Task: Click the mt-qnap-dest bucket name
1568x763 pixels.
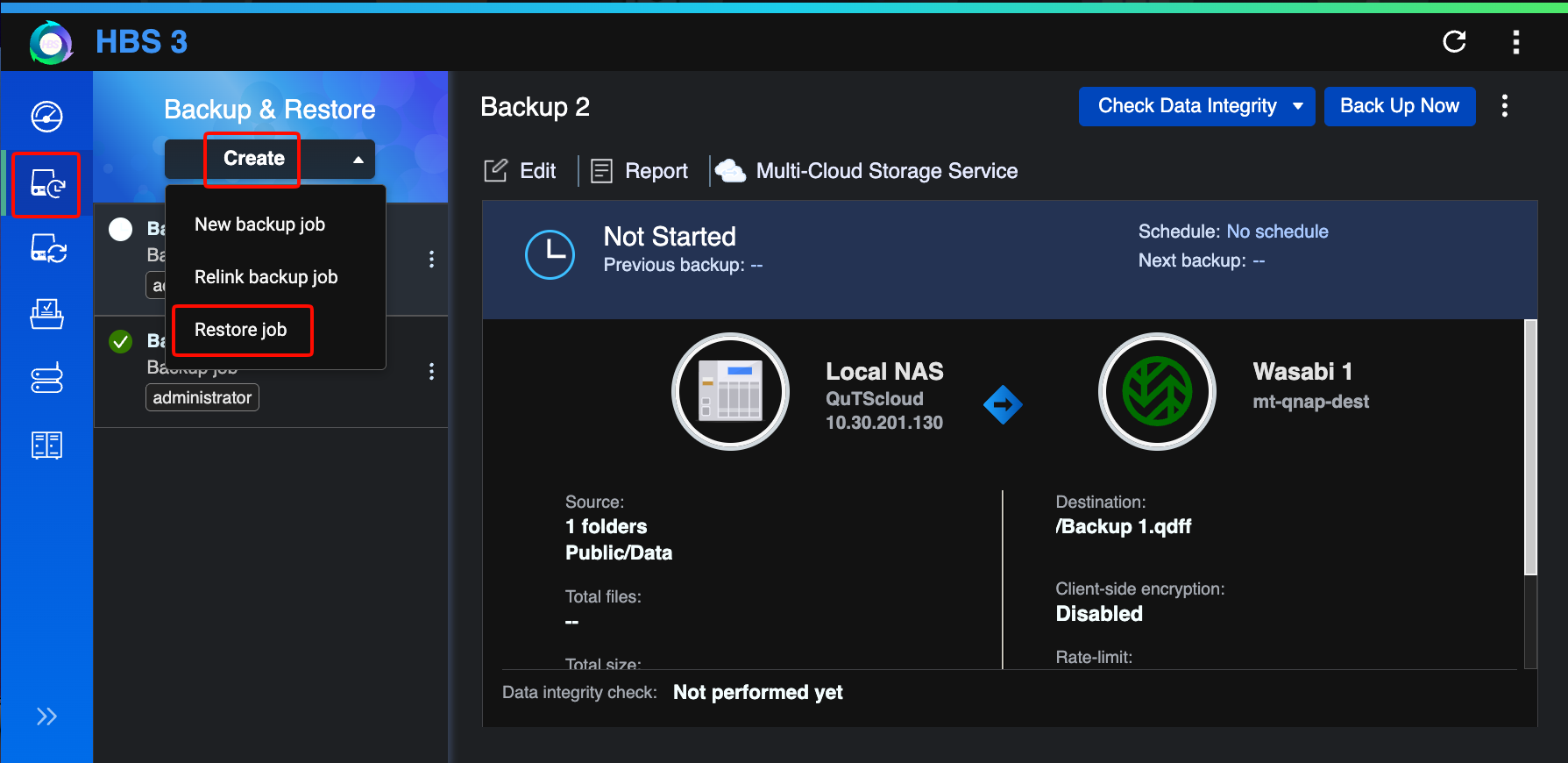Action: click(x=1310, y=402)
